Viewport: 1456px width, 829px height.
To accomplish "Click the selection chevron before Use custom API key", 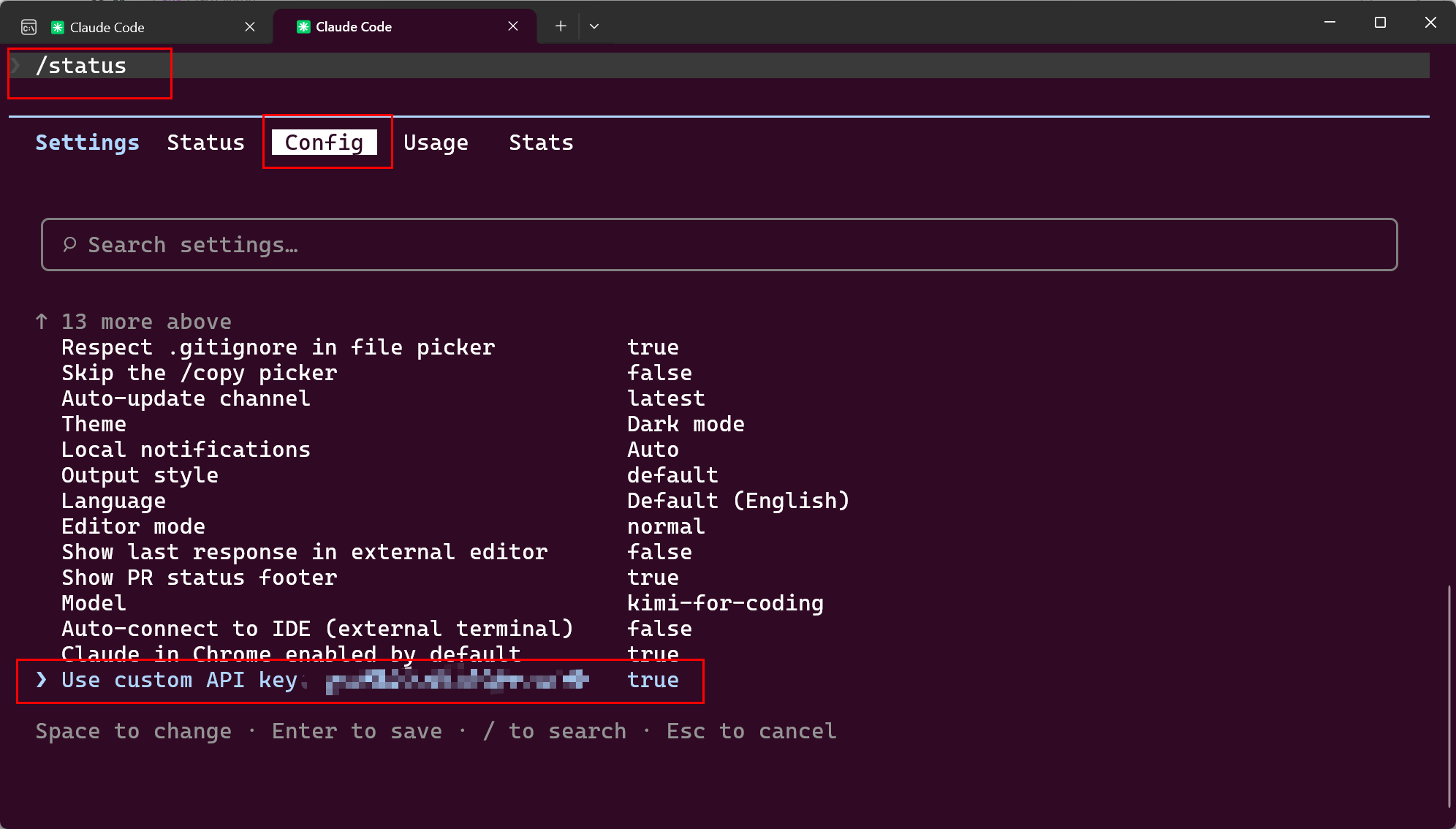I will (42, 680).
